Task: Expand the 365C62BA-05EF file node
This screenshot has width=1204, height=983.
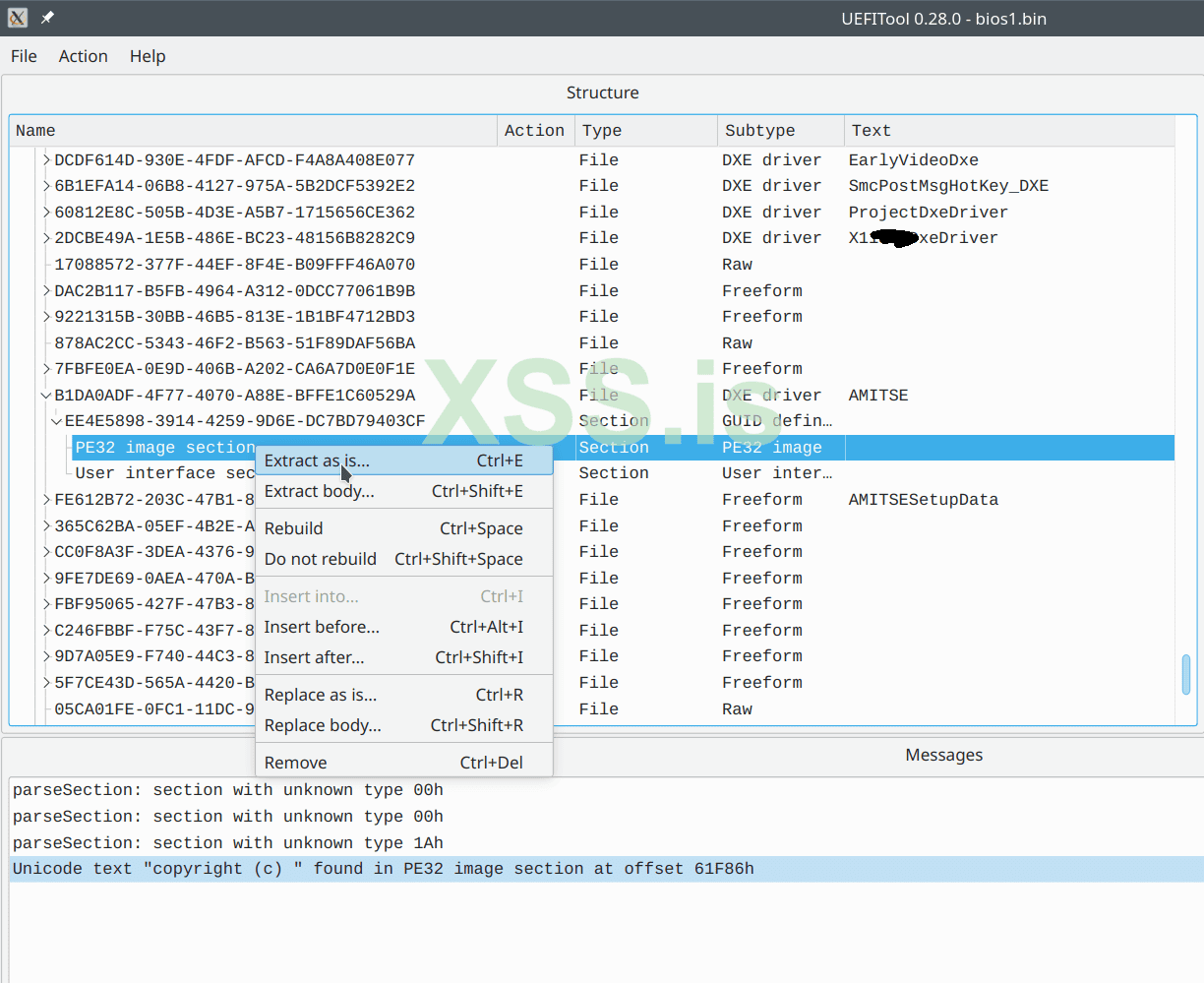Action: [46, 525]
